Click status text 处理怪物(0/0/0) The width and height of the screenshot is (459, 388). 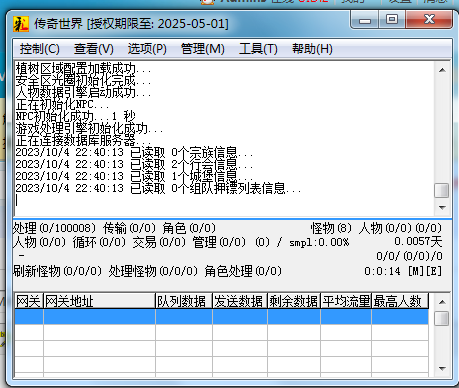pos(153,271)
